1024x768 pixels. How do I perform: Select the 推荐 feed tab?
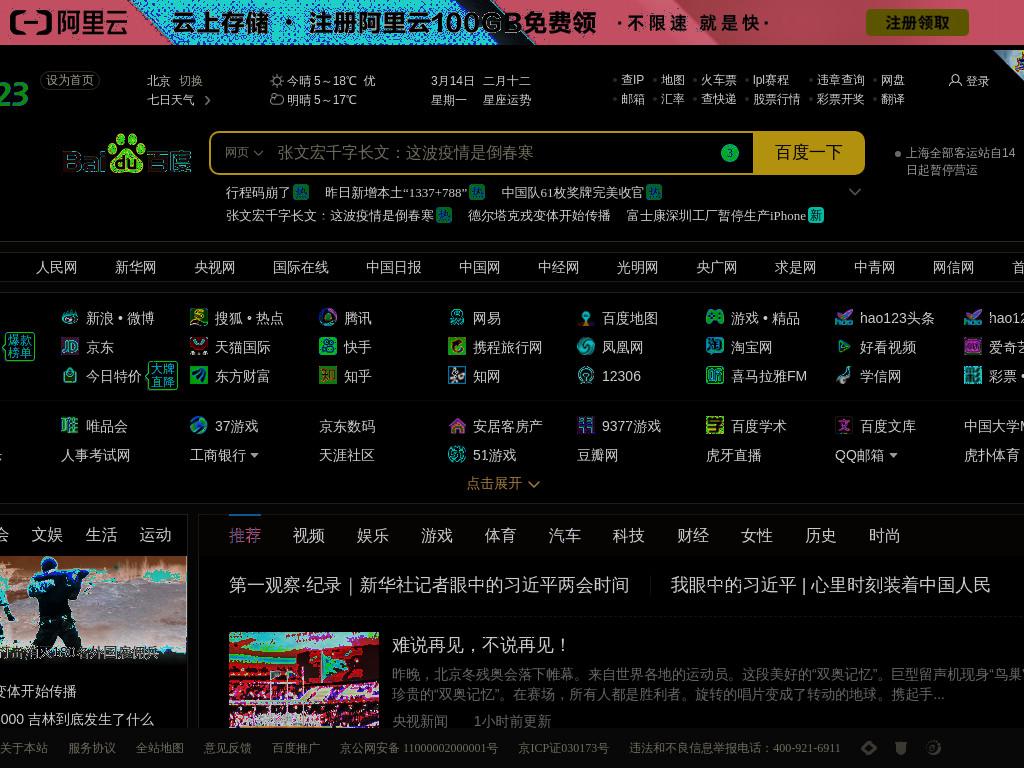click(245, 536)
